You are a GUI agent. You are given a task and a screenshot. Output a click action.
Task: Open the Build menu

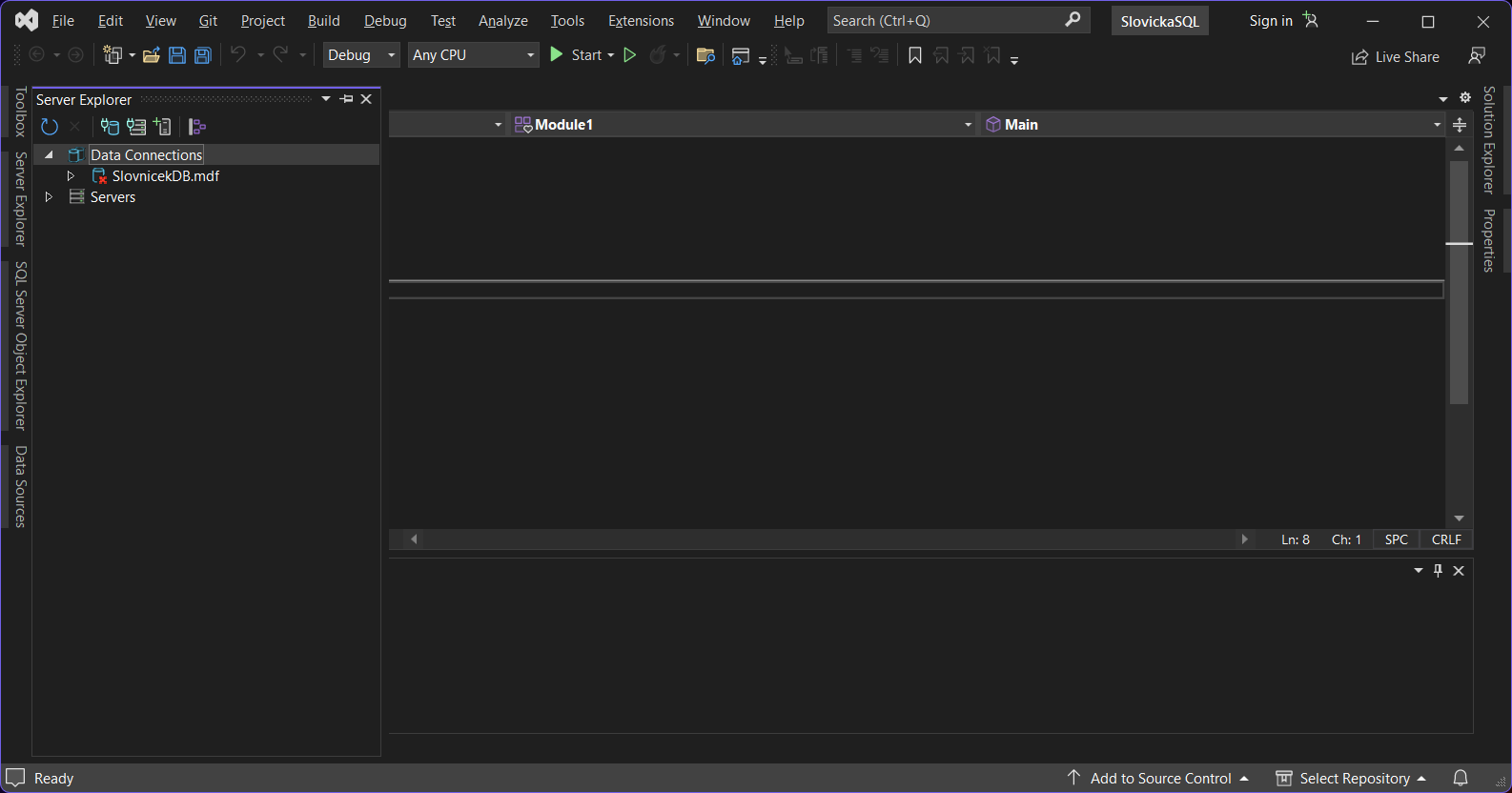click(323, 21)
